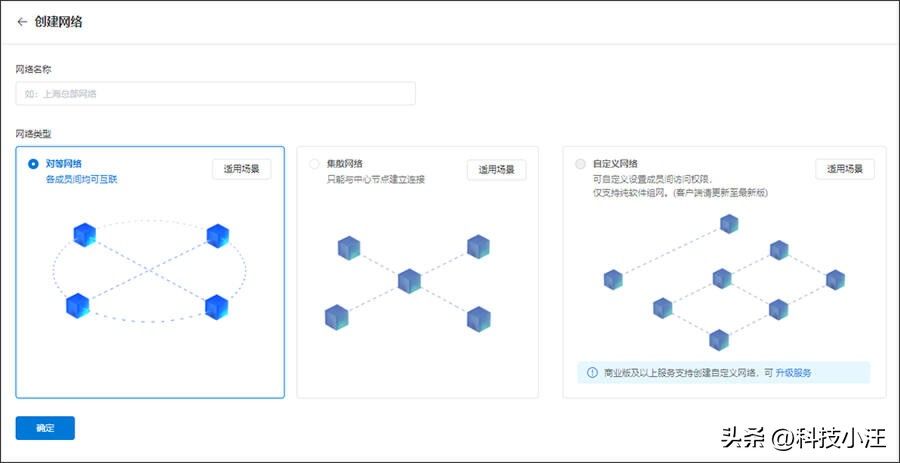
Task: Click top-left cube in 集散网络 diagram
Action: point(348,247)
